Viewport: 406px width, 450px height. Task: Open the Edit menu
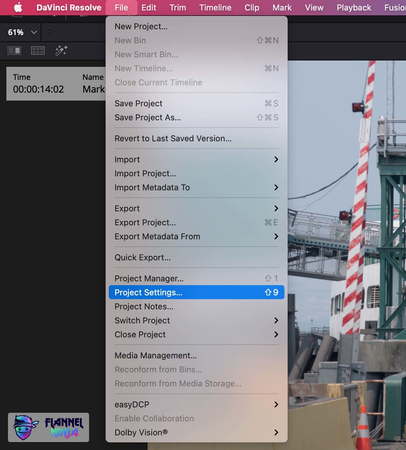(x=148, y=7)
